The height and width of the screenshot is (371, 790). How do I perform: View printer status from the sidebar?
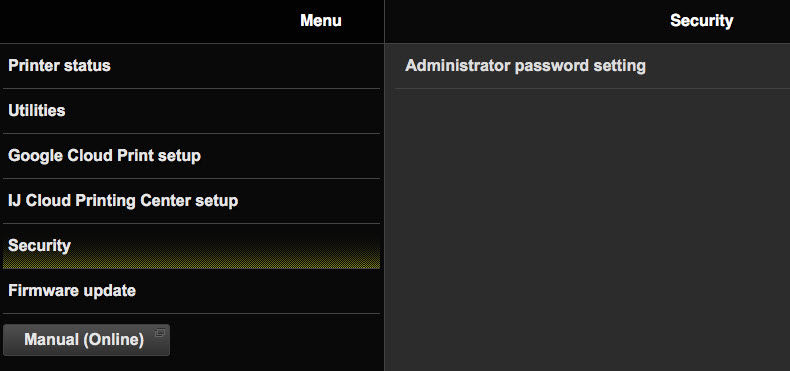click(191, 66)
